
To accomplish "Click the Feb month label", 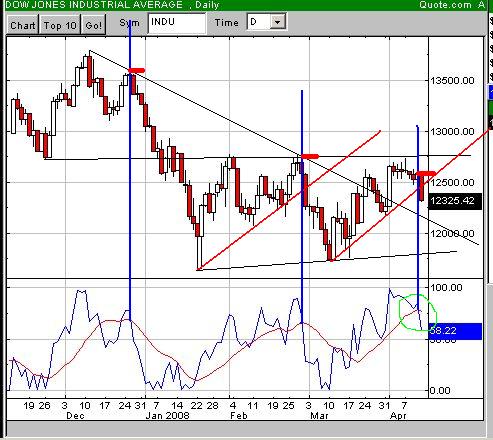I will tap(239, 416).
